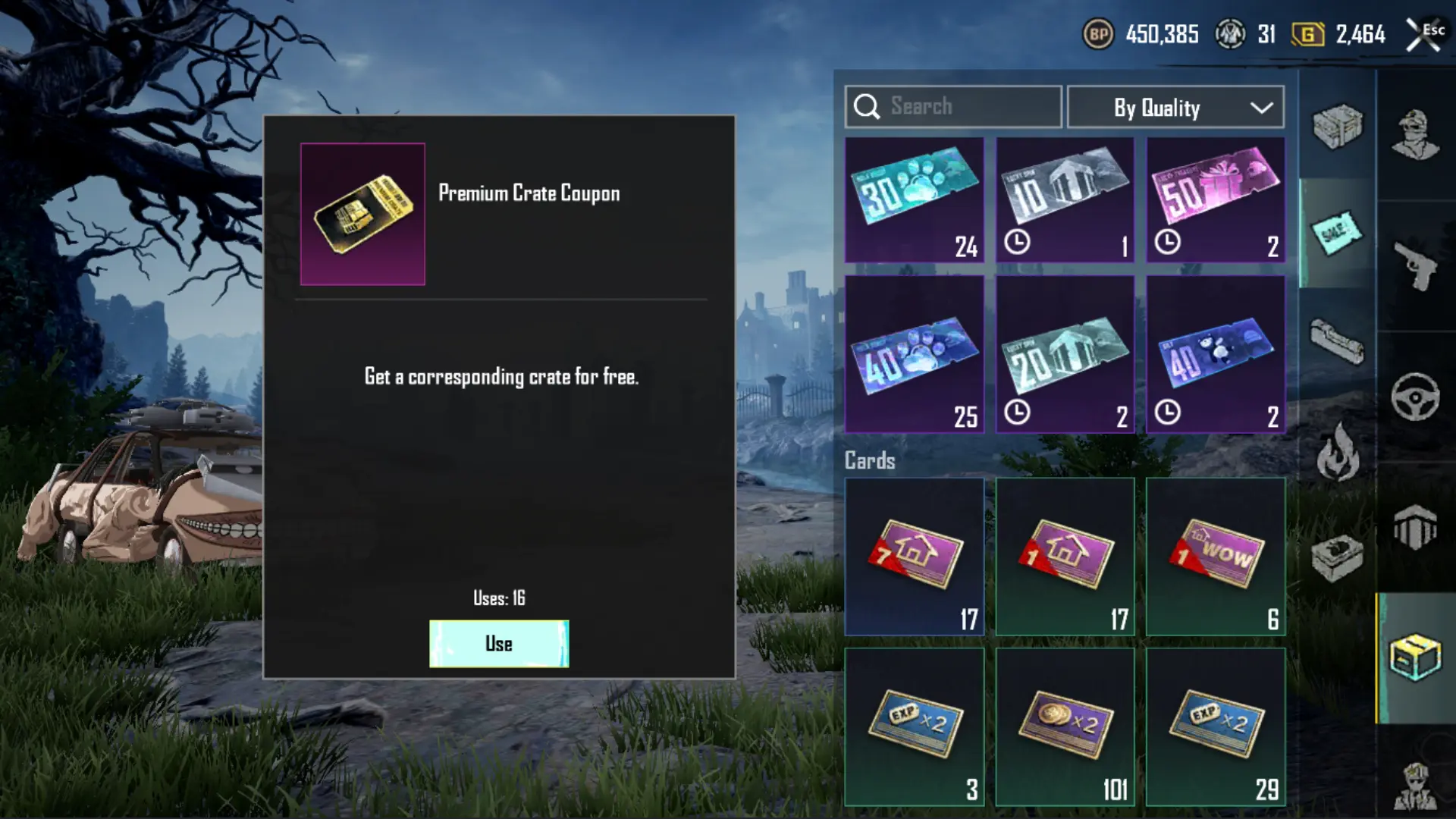Open the shield emblem category icon
Viewport: 1456px width, 819px height.
coord(1415,526)
